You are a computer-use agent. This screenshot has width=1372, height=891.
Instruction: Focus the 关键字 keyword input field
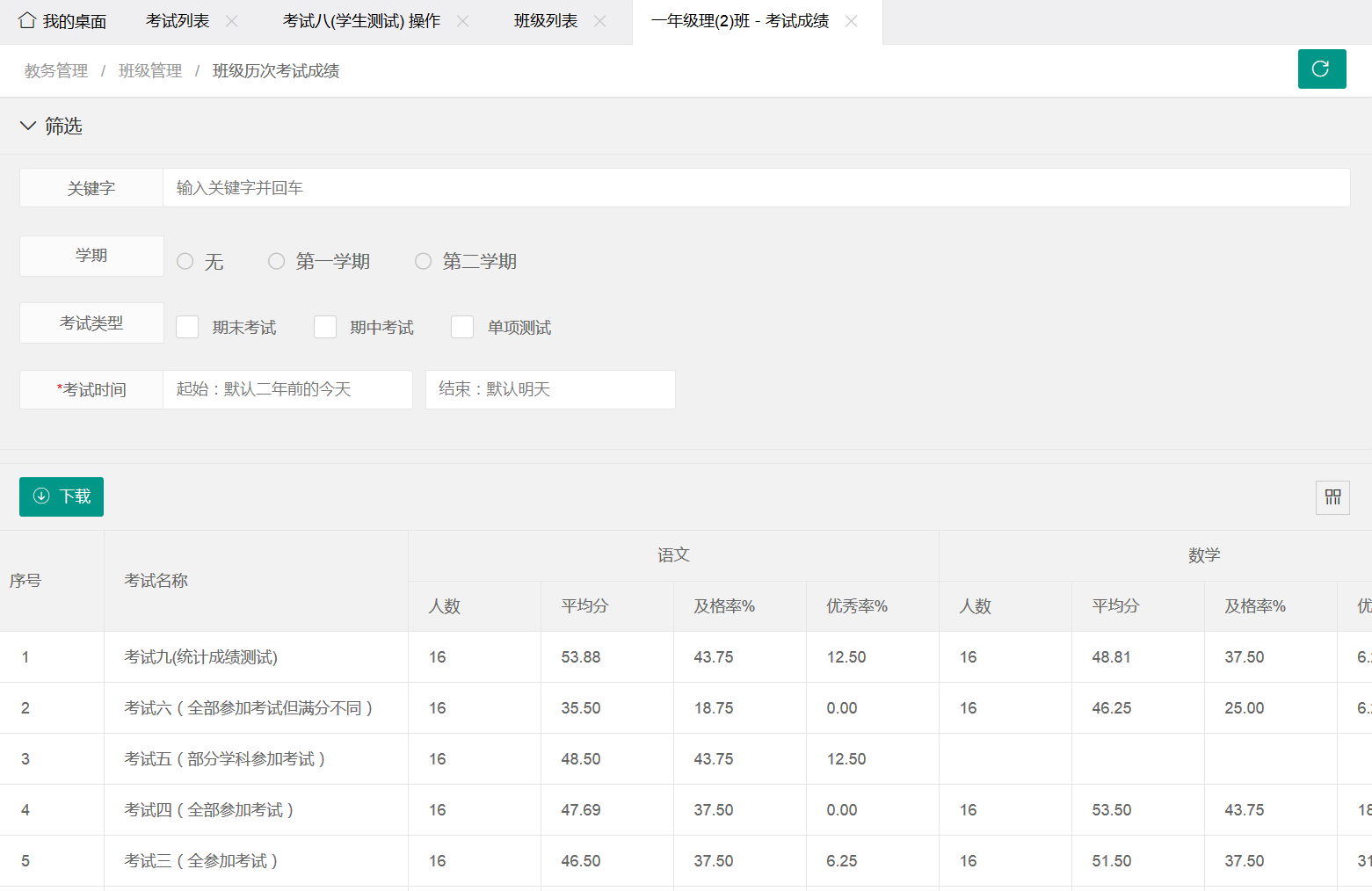(756, 188)
